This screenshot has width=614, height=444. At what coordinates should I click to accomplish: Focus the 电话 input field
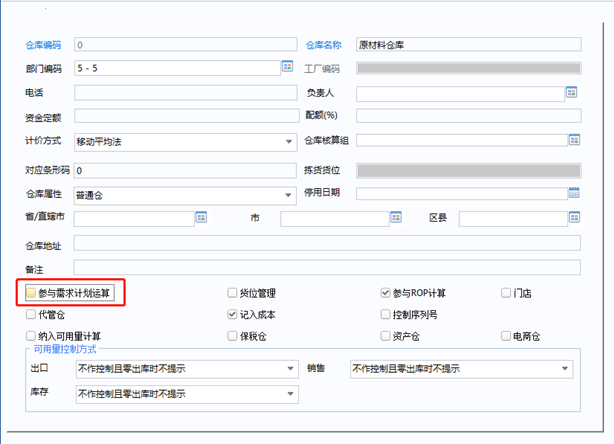pos(186,93)
